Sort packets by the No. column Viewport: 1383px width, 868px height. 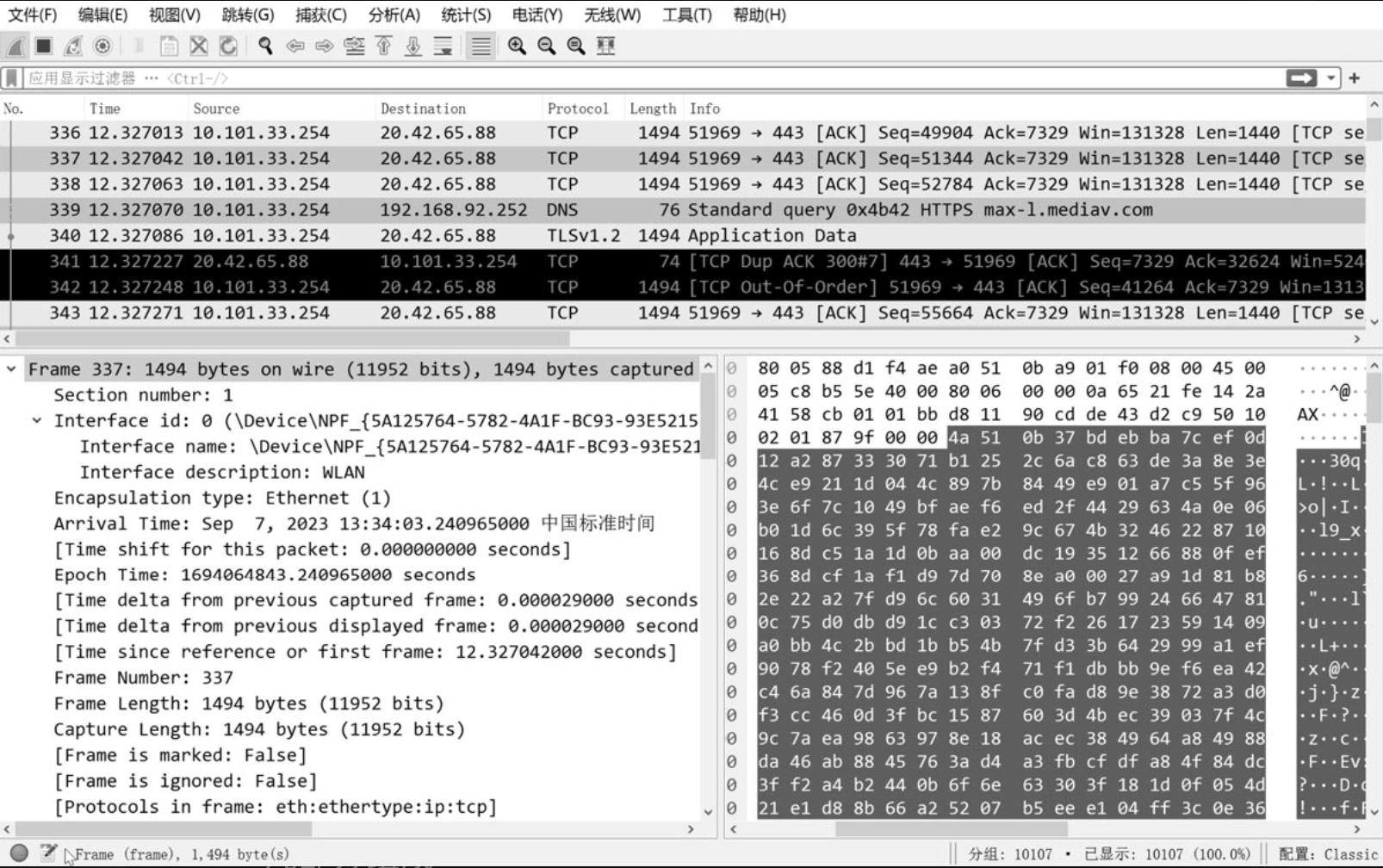pyautogui.click(x=43, y=108)
